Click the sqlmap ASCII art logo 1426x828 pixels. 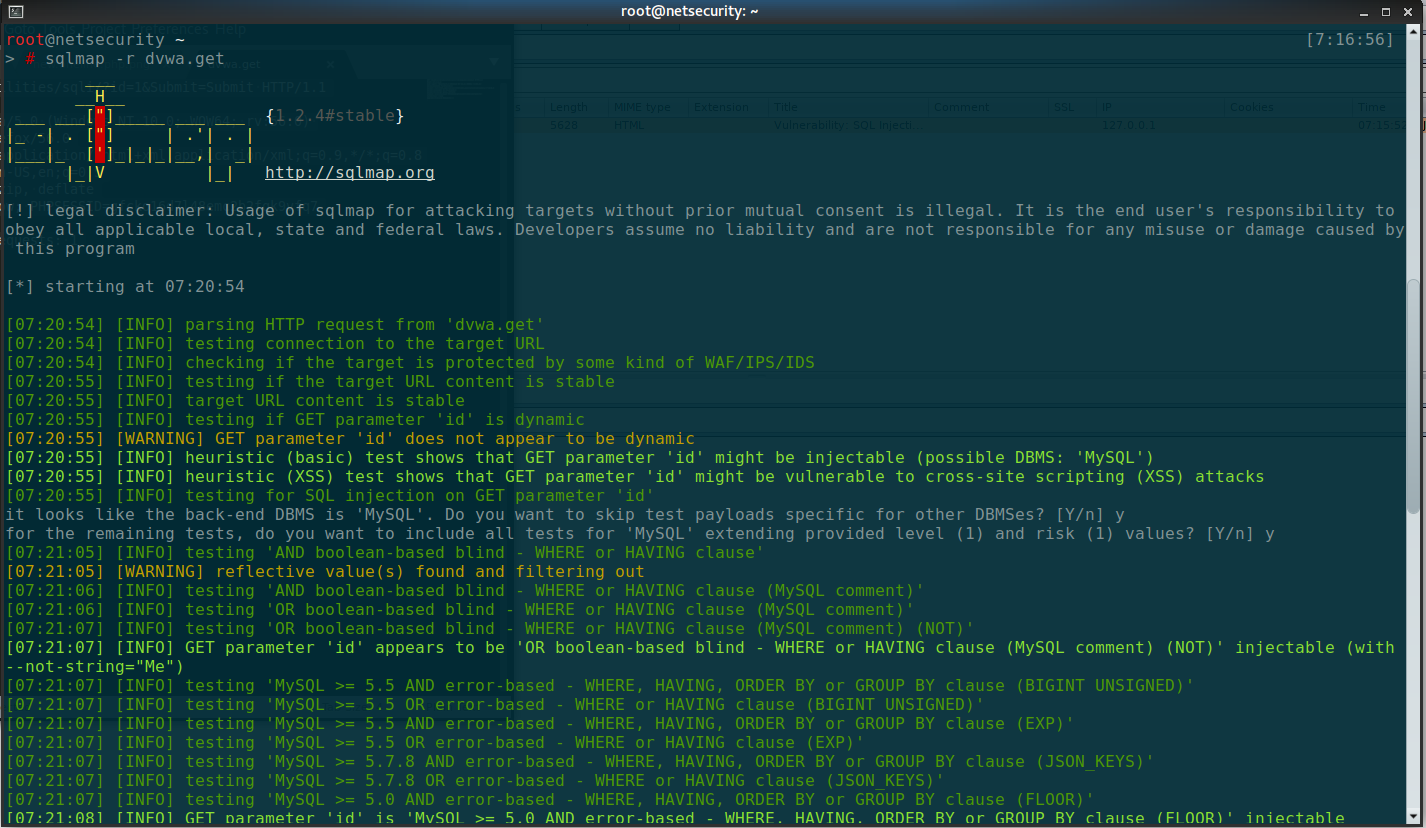point(130,135)
